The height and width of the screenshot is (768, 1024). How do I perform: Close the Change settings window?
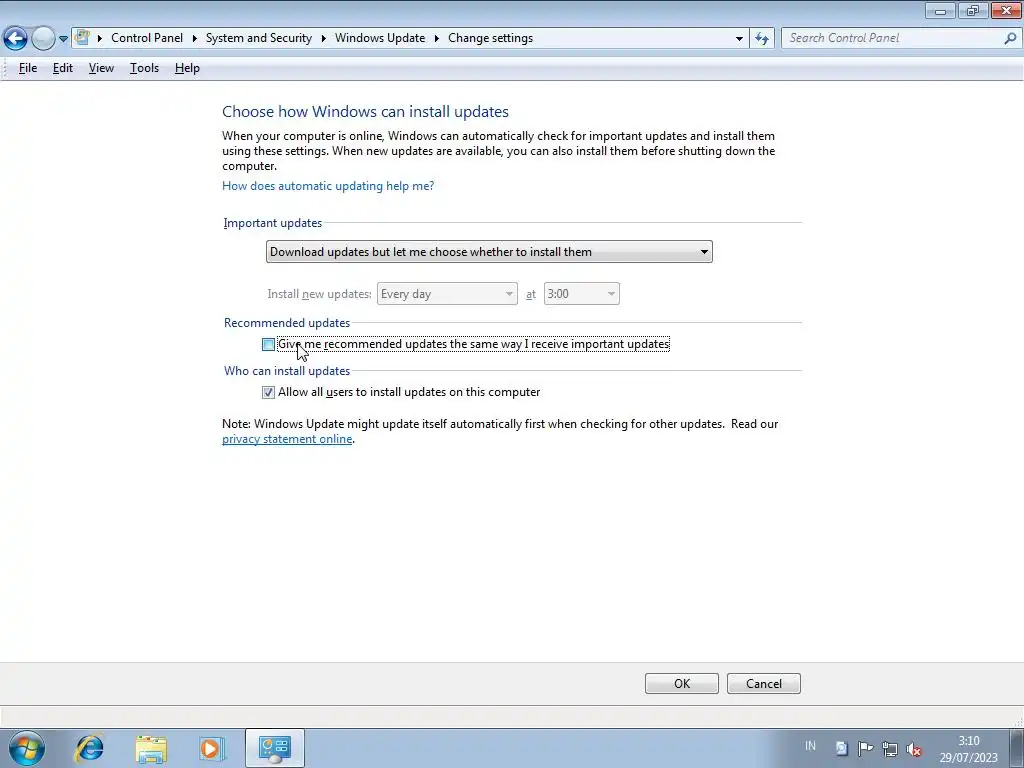[x=1006, y=10]
